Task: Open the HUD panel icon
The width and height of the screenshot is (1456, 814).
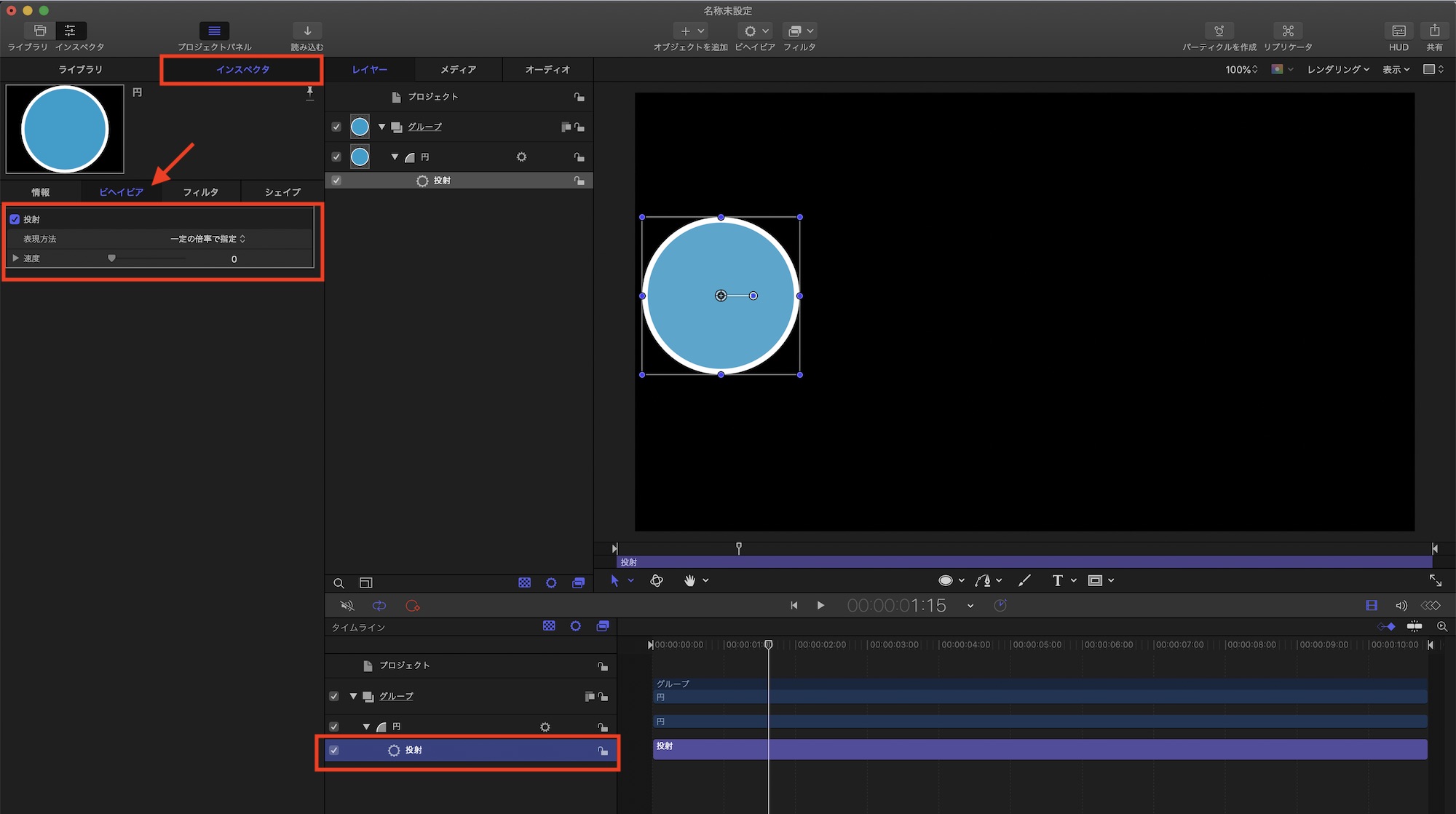Action: [x=1398, y=31]
